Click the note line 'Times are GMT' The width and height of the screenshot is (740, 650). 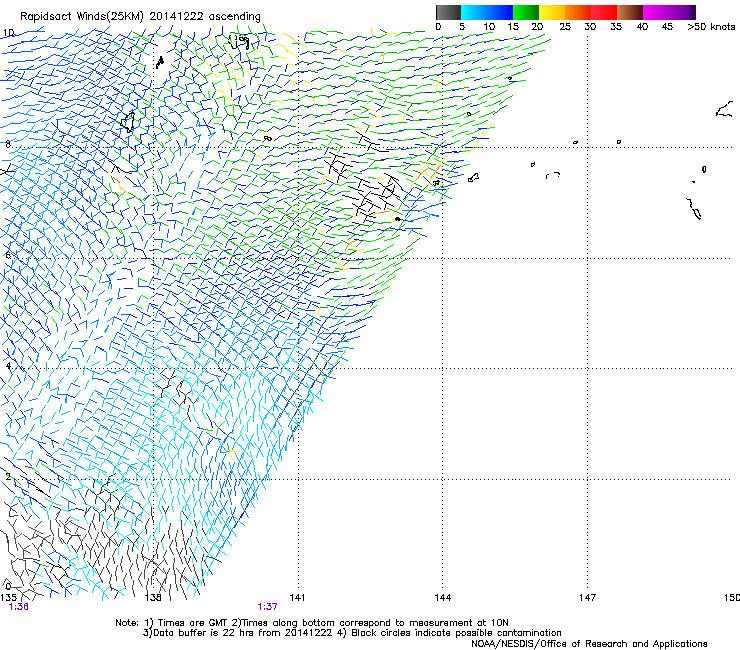coord(193,623)
